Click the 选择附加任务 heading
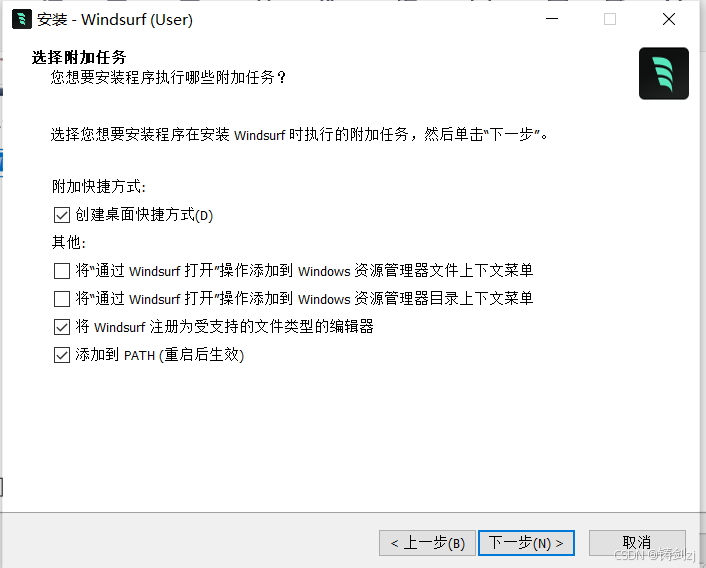Image resolution: width=706 pixels, height=568 pixels. click(x=79, y=57)
